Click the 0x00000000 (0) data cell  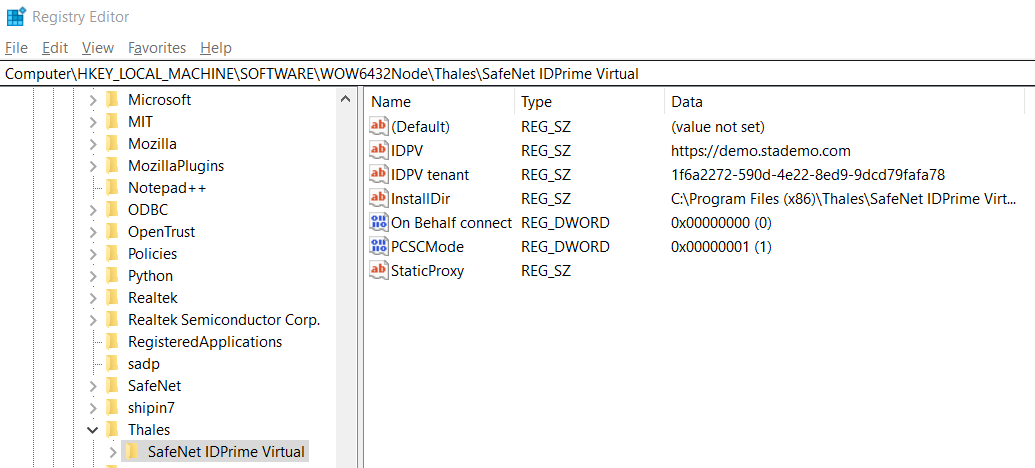point(721,223)
